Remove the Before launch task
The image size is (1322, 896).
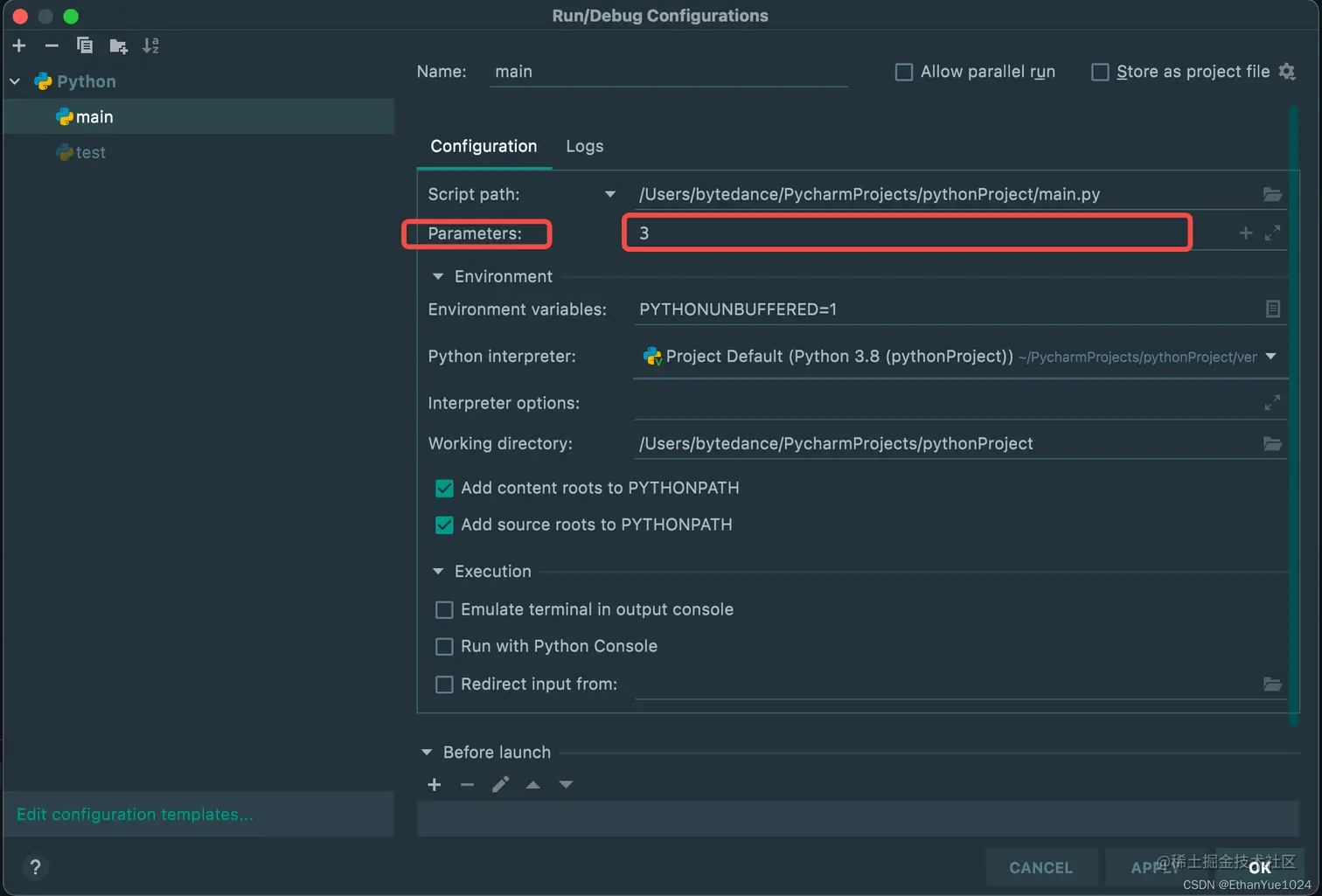click(x=467, y=785)
